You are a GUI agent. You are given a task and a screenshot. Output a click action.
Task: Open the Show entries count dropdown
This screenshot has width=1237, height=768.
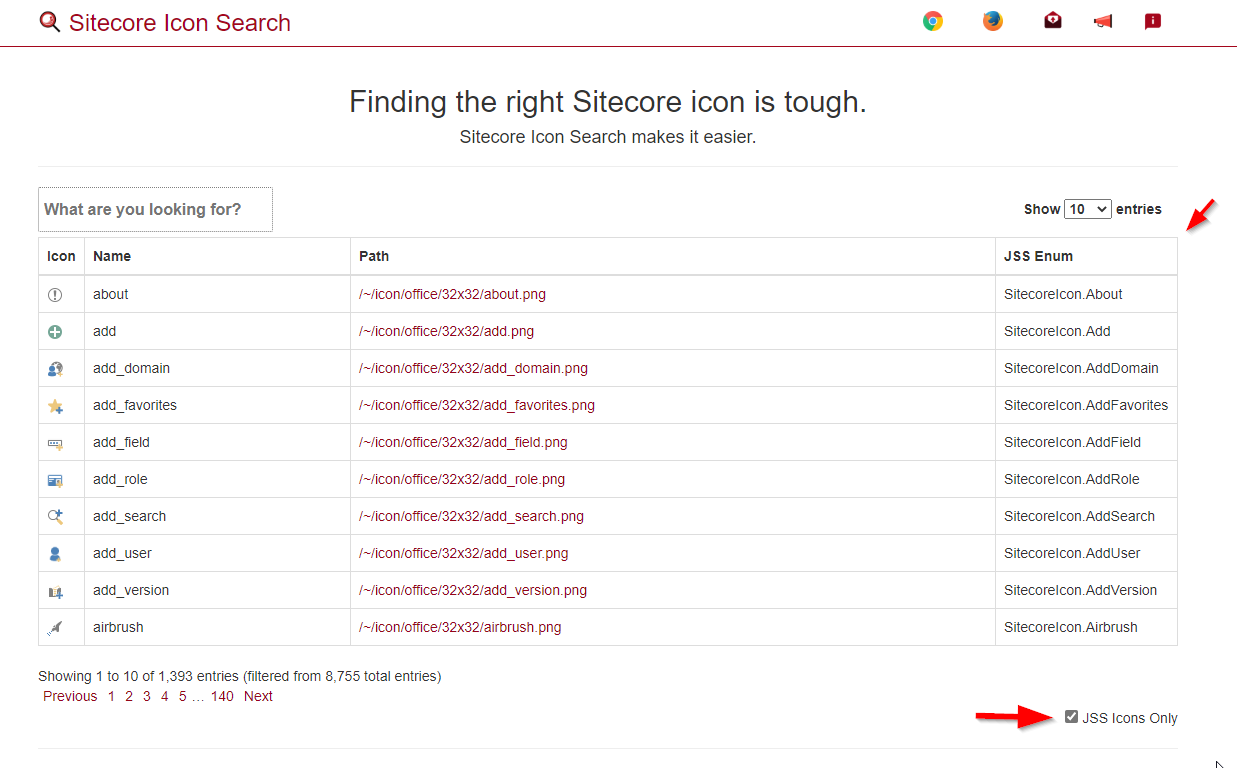pyautogui.click(x=1088, y=209)
